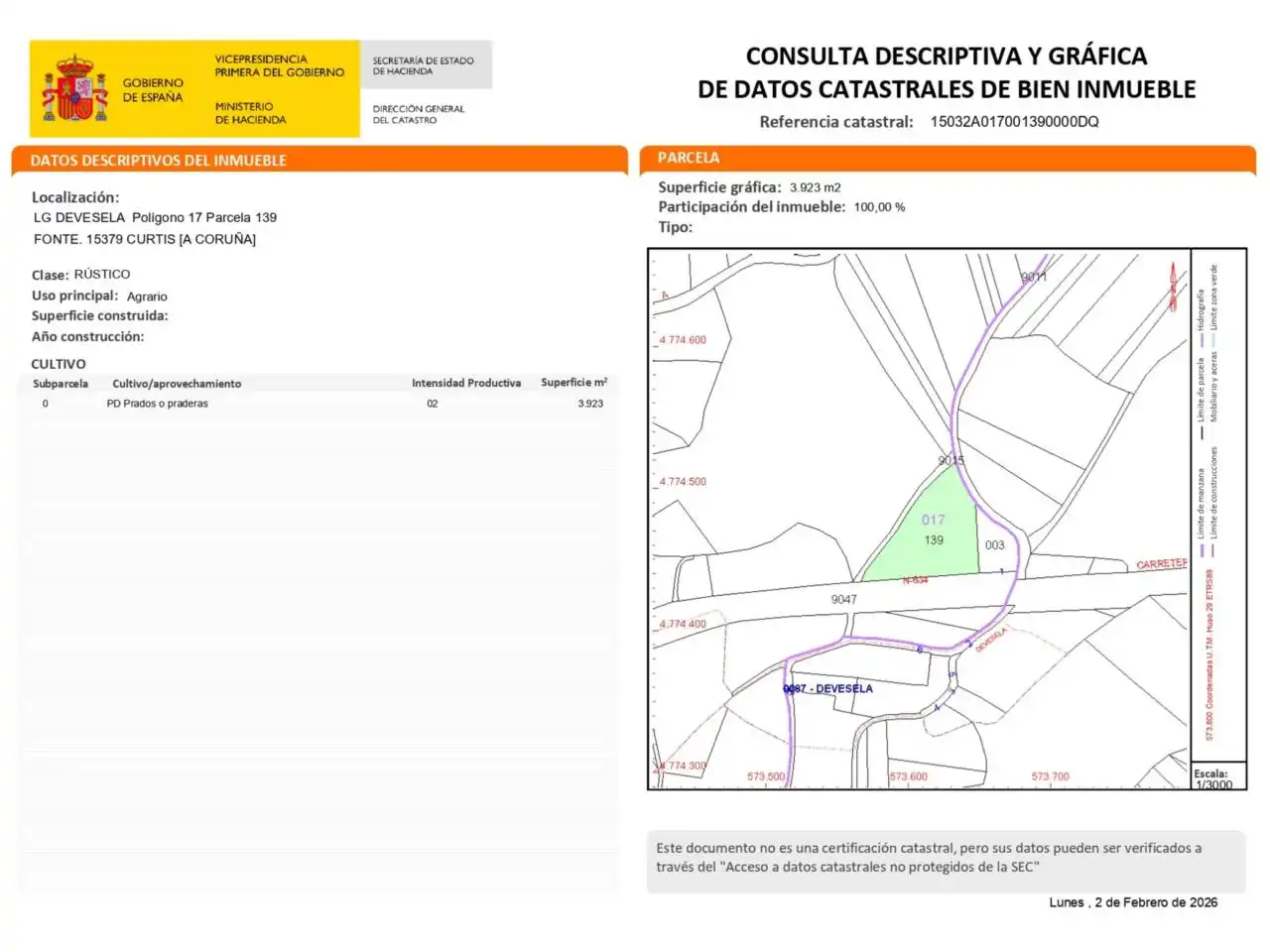Click the Subparcela column header
This screenshot has height=952, width=1270.
(x=61, y=384)
